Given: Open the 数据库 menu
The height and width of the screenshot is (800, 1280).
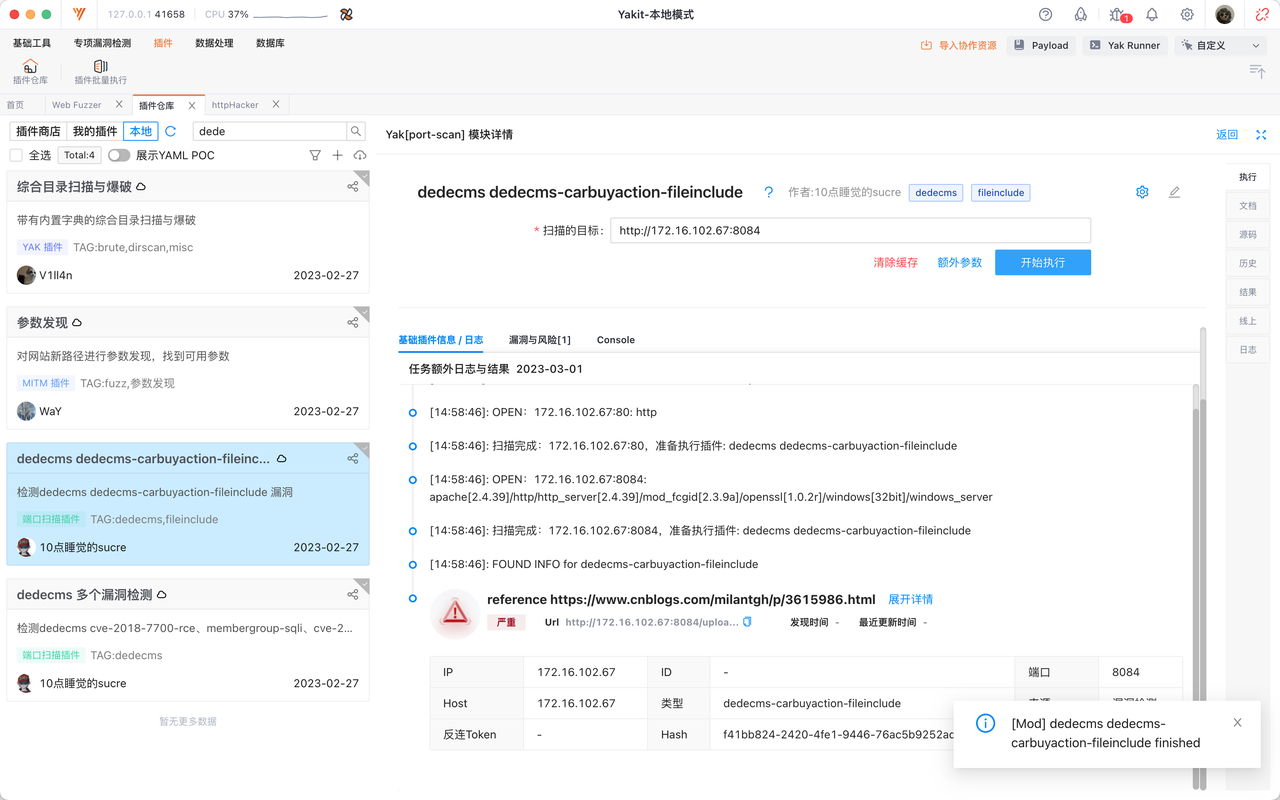Looking at the screenshot, I should (x=270, y=43).
